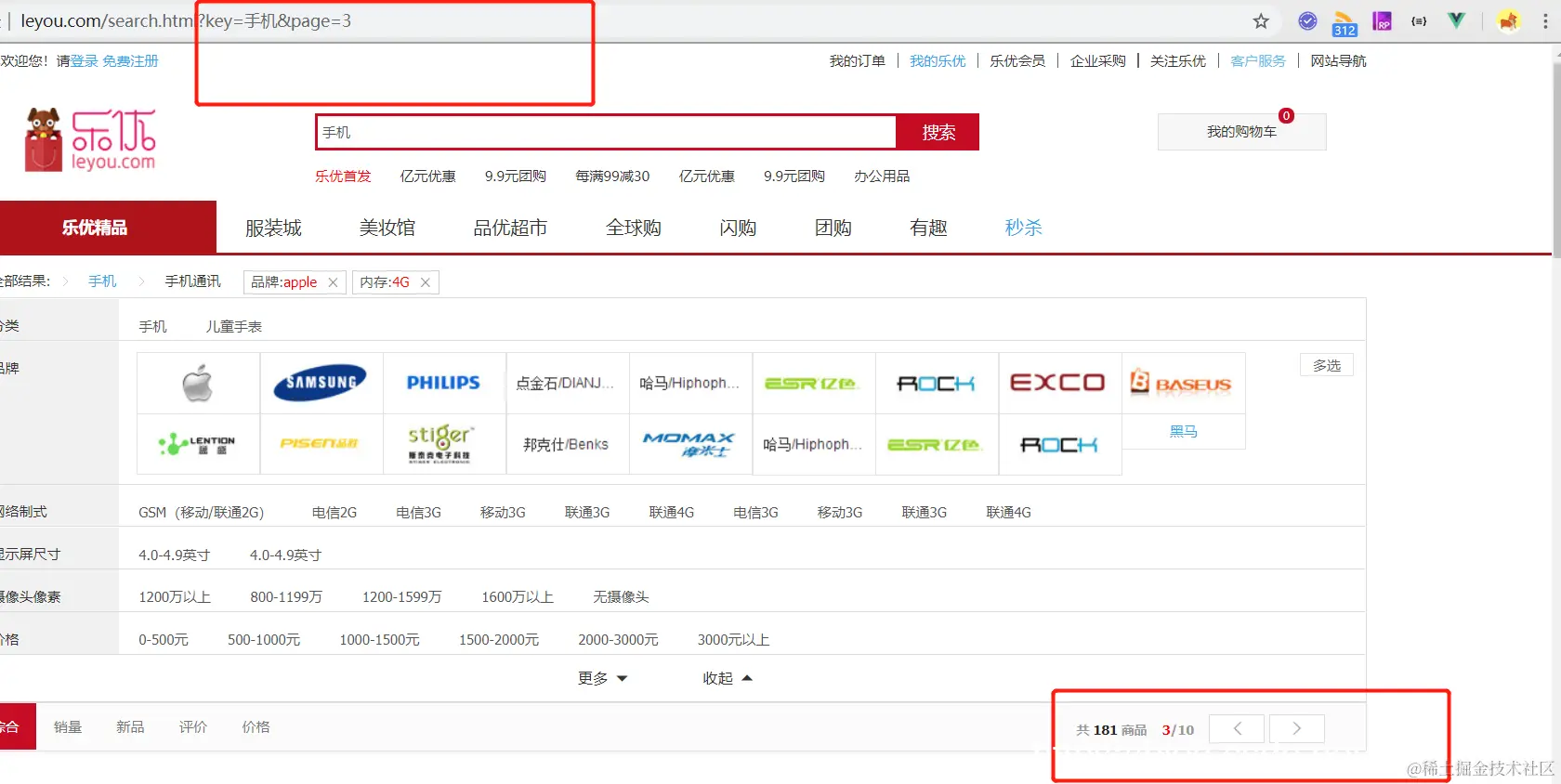Select the ESR brand in second row

click(x=937, y=444)
